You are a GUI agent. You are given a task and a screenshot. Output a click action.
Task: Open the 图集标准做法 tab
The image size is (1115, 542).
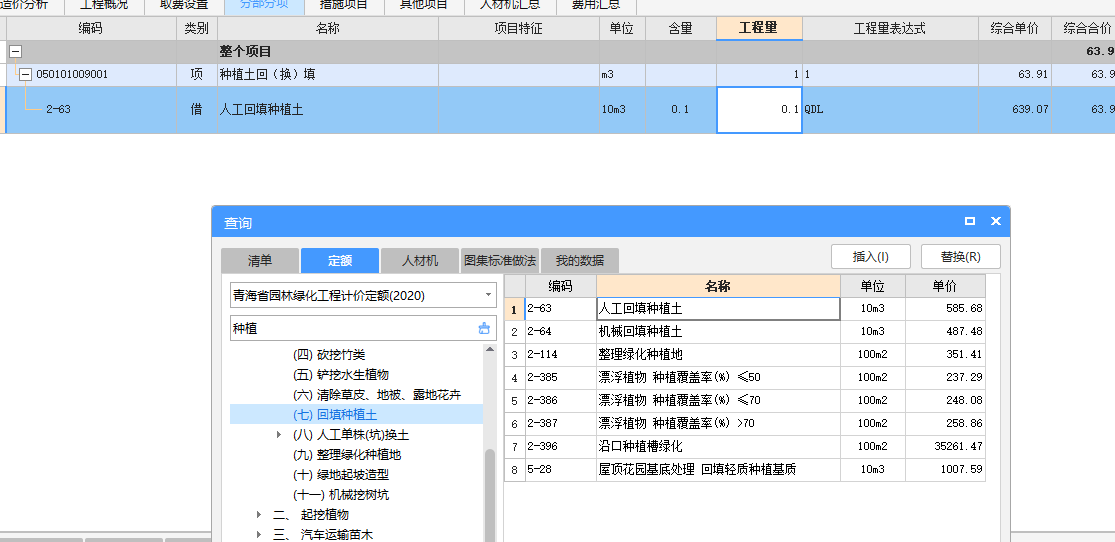click(x=500, y=260)
